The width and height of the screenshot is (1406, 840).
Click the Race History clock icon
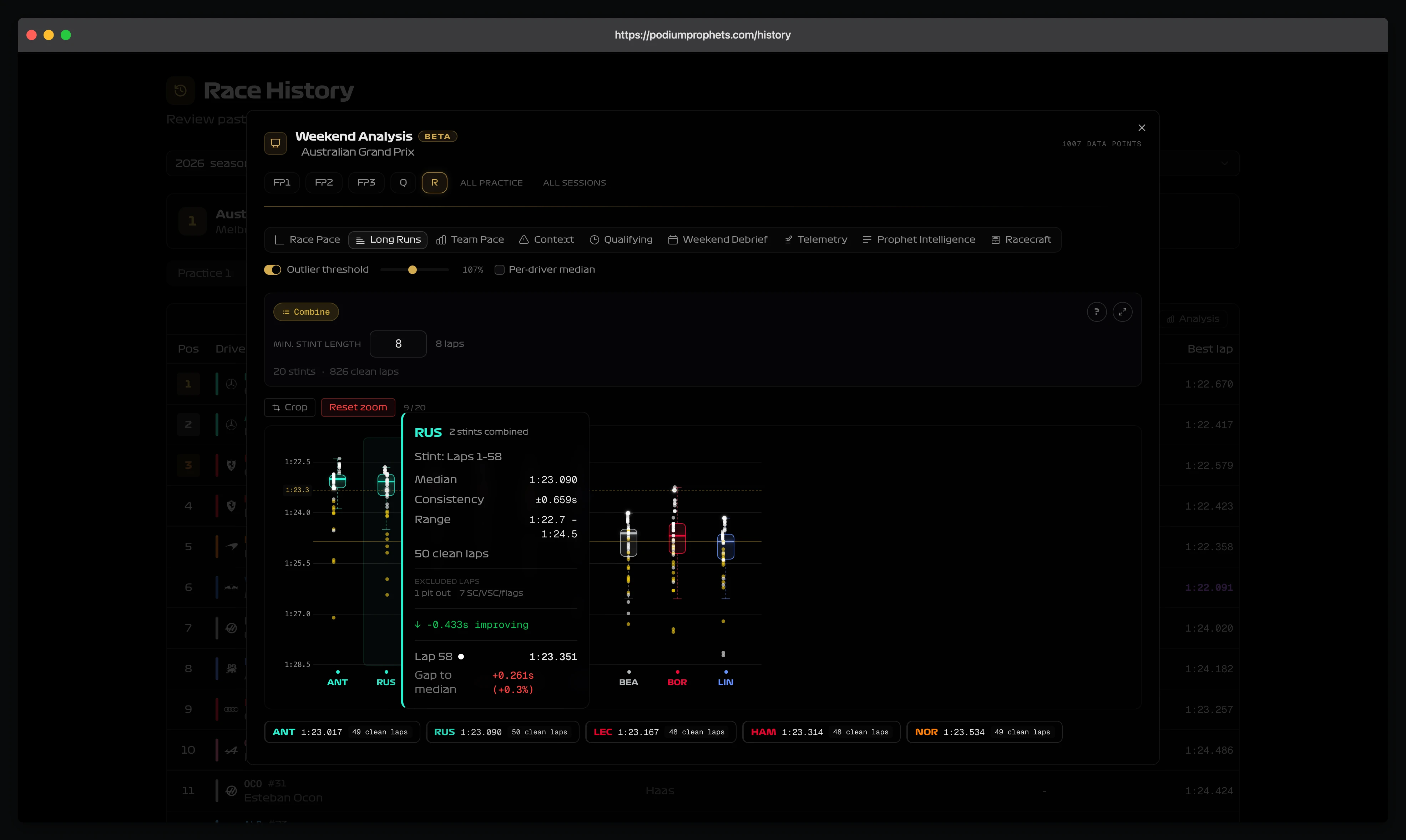[181, 91]
